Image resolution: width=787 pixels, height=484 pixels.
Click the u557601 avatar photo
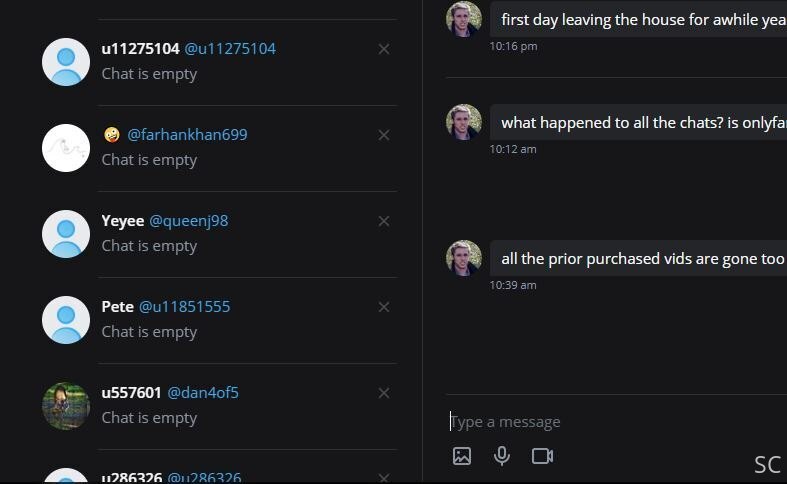[66, 406]
